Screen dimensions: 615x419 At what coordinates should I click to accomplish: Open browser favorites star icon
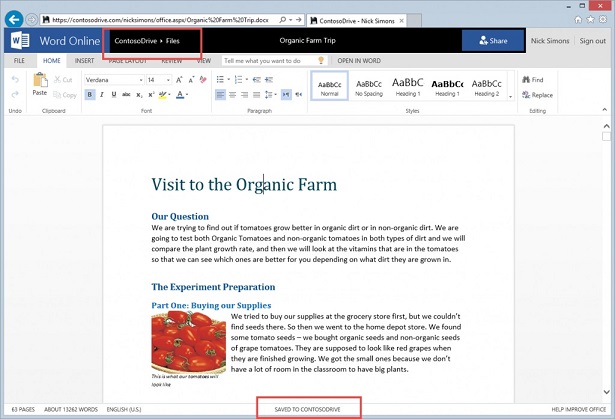590,20
